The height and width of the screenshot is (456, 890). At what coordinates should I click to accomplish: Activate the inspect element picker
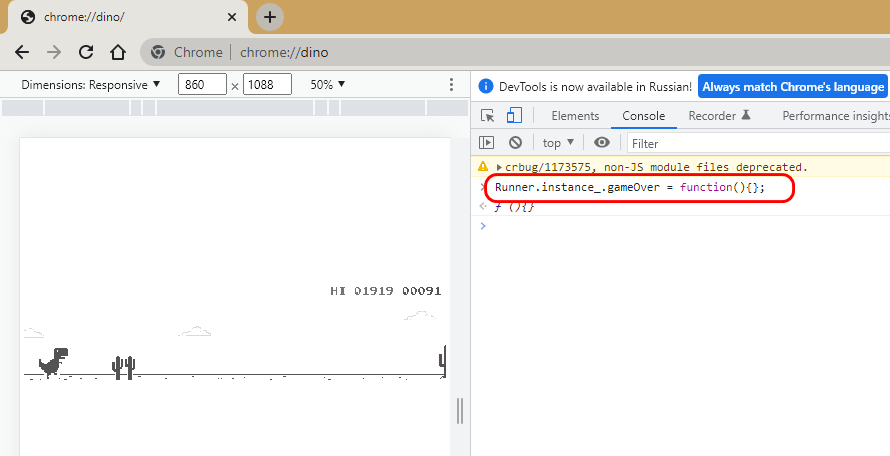[488, 116]
